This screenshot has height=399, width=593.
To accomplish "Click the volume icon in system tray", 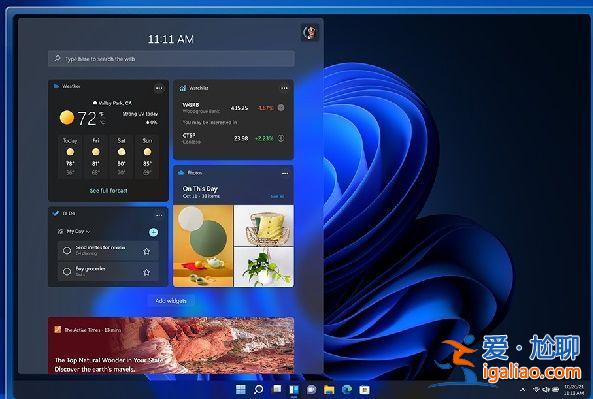I will (x=546, y=390).
